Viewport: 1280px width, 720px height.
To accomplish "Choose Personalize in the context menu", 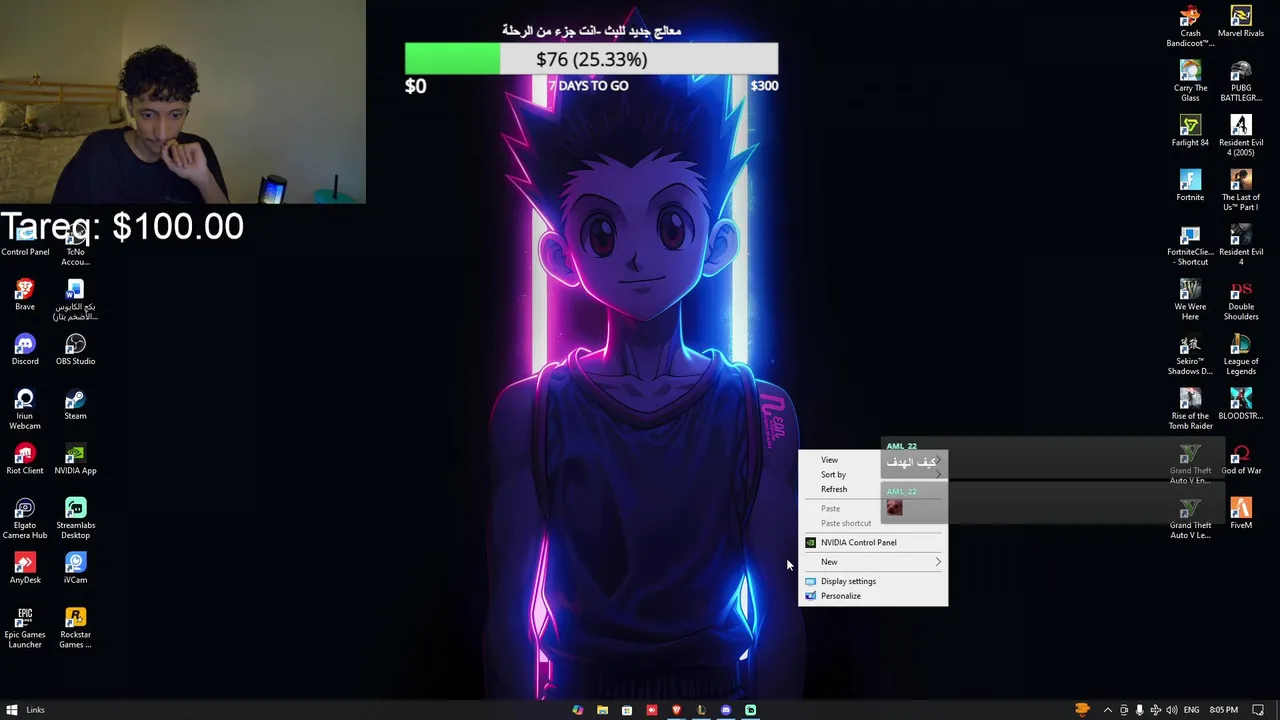I will point(873,596).
